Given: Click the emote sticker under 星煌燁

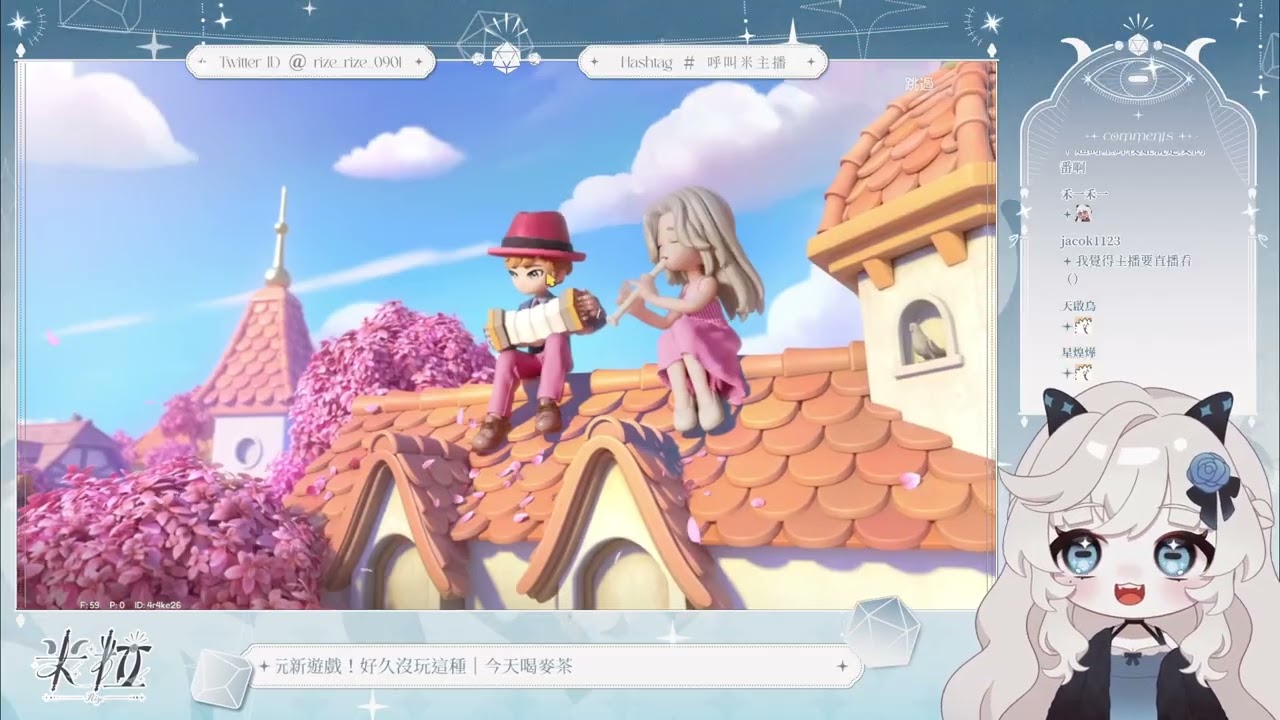Looking at the screenshot, I should click(1083, 373).
